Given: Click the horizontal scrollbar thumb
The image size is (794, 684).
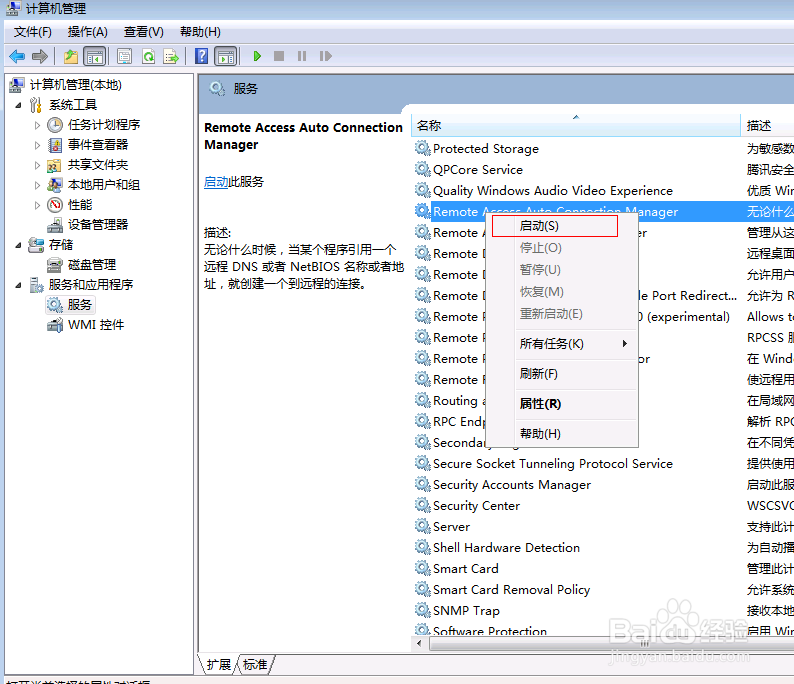Looking at the screenshot, I should coord(613,643).
